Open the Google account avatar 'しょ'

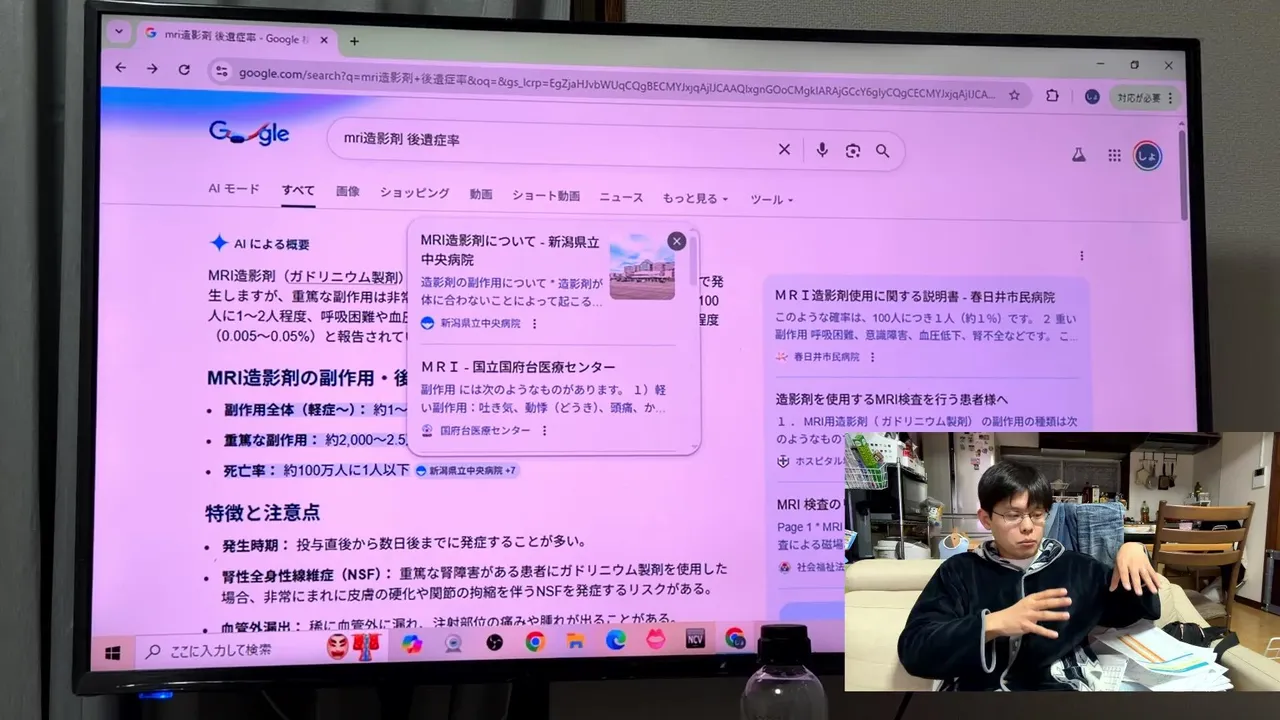[x=1147, y=157]
